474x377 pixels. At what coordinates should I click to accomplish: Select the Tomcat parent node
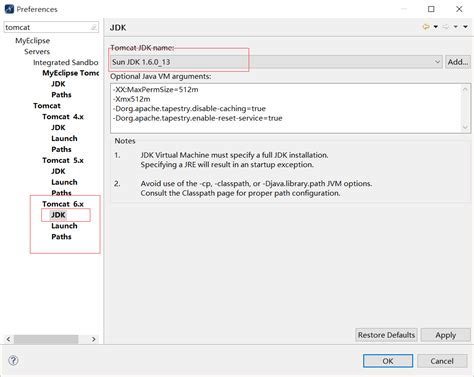[x=47, y=106]
